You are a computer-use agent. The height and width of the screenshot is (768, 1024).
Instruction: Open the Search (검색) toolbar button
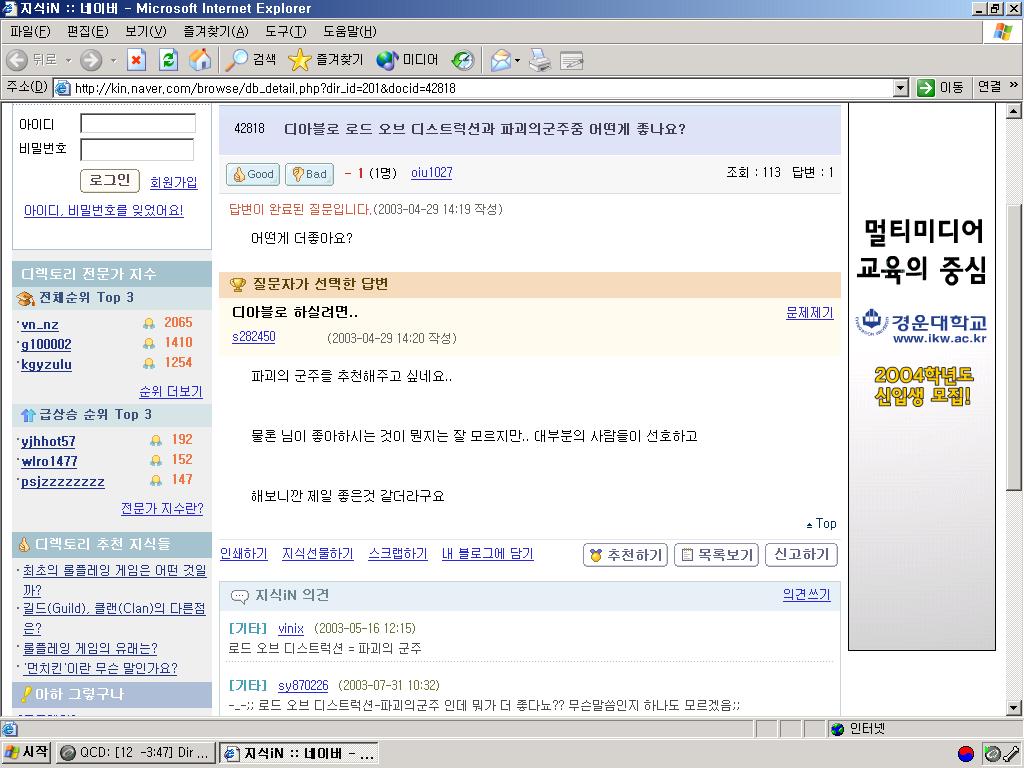[251, 60]
